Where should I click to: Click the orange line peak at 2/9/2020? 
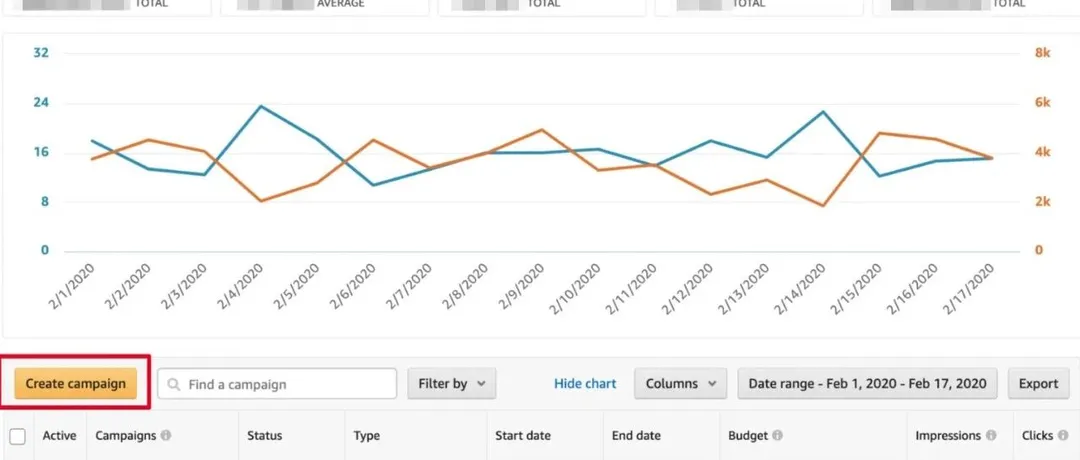[x=542, y=129]
